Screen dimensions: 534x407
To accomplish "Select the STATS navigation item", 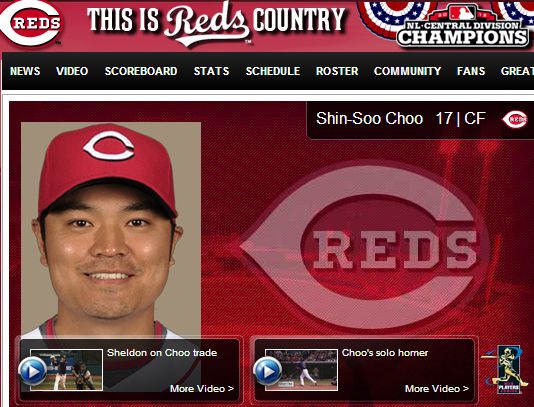I will click(211, 71).
